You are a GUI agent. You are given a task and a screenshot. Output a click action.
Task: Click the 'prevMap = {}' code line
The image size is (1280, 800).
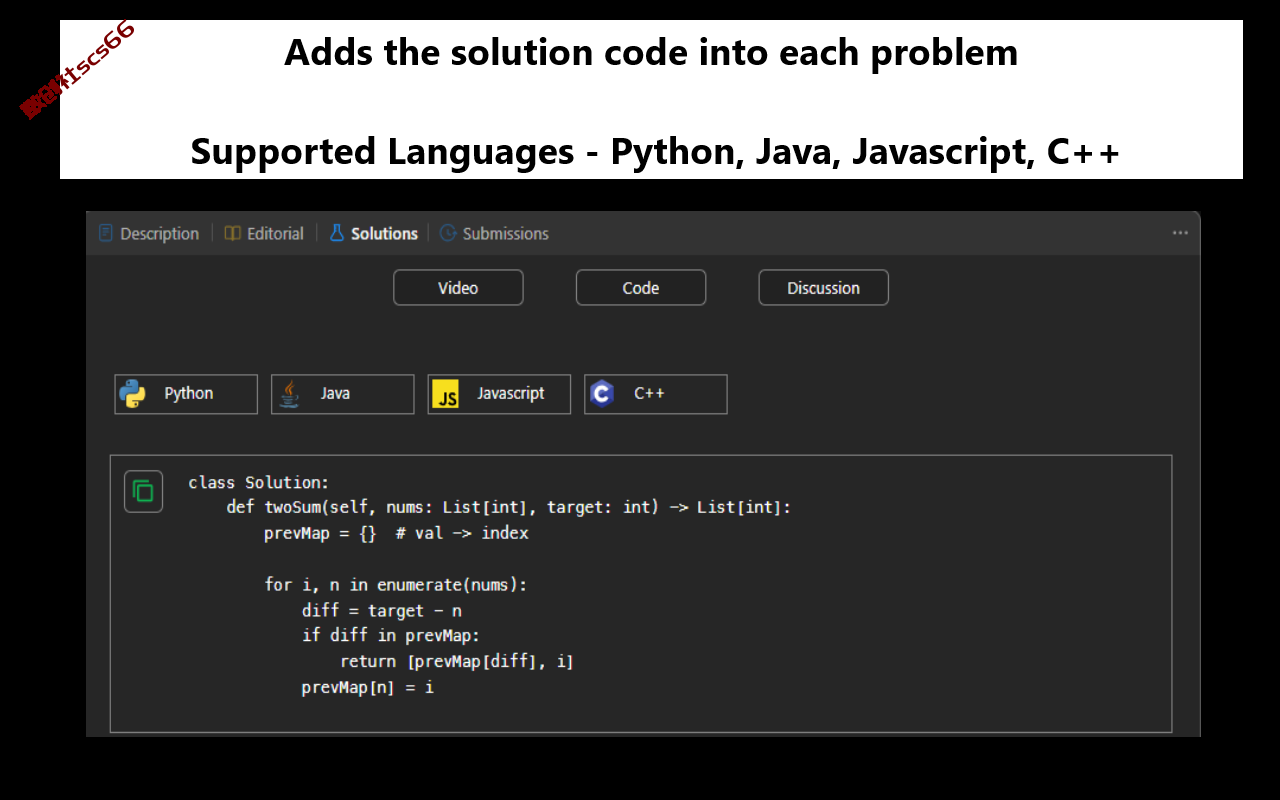(x=396, y=533)
